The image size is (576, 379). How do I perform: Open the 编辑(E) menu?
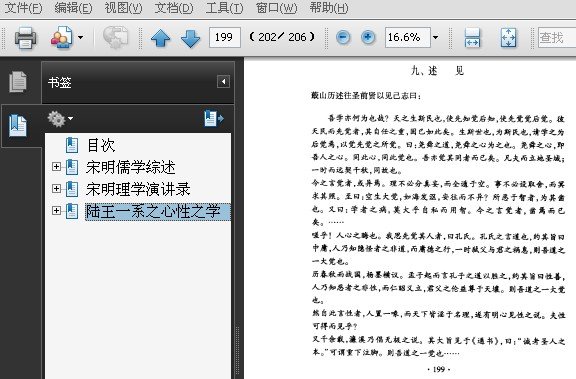[x=73, y=8]
